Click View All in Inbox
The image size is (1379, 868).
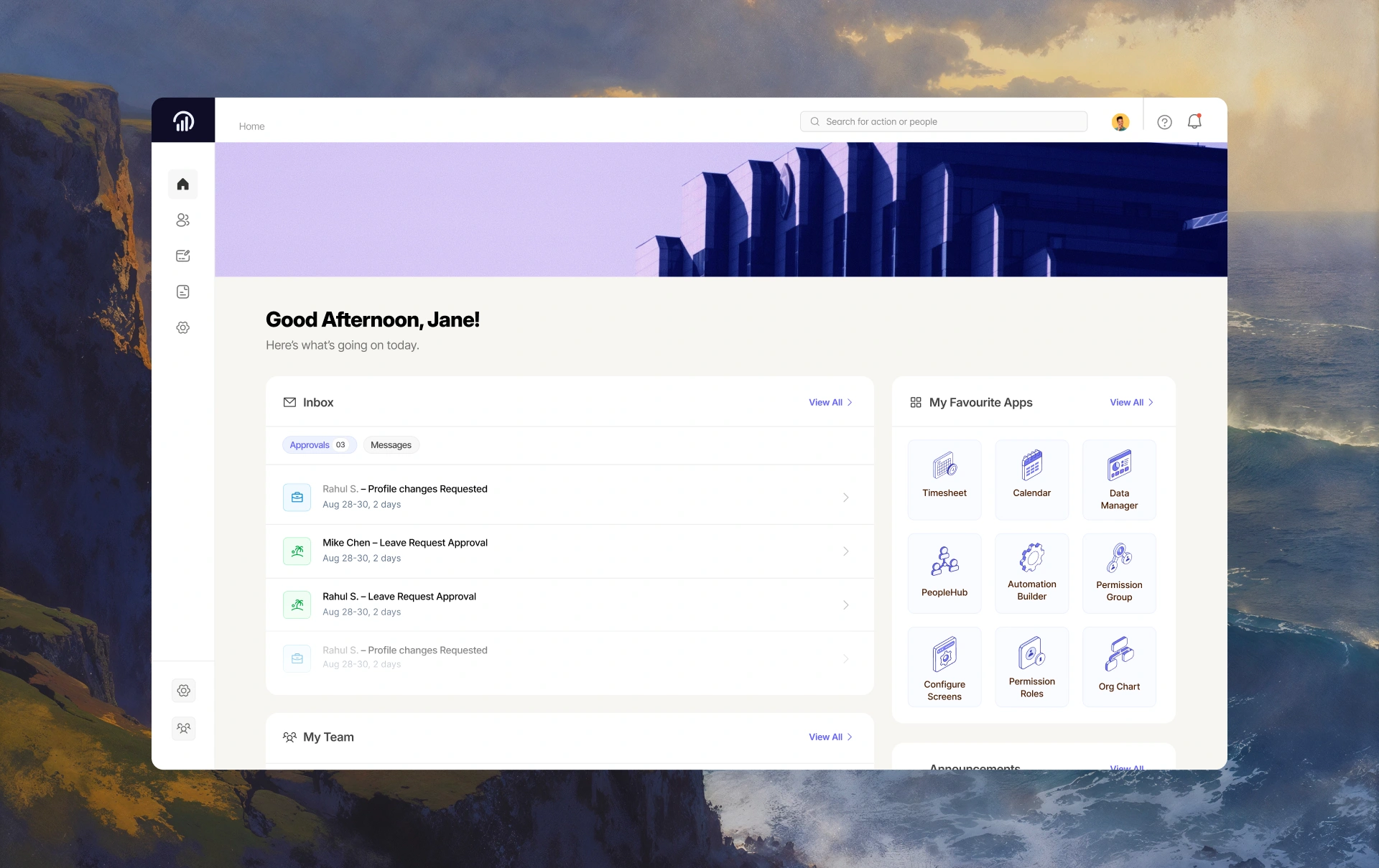pyautogui.click(x=830, y=403)
